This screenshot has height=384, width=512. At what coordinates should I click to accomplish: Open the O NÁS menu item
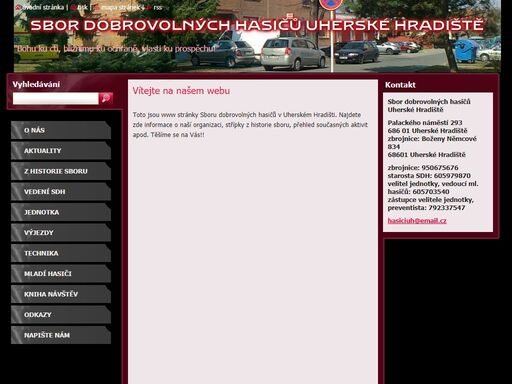[x=61, y=130]
